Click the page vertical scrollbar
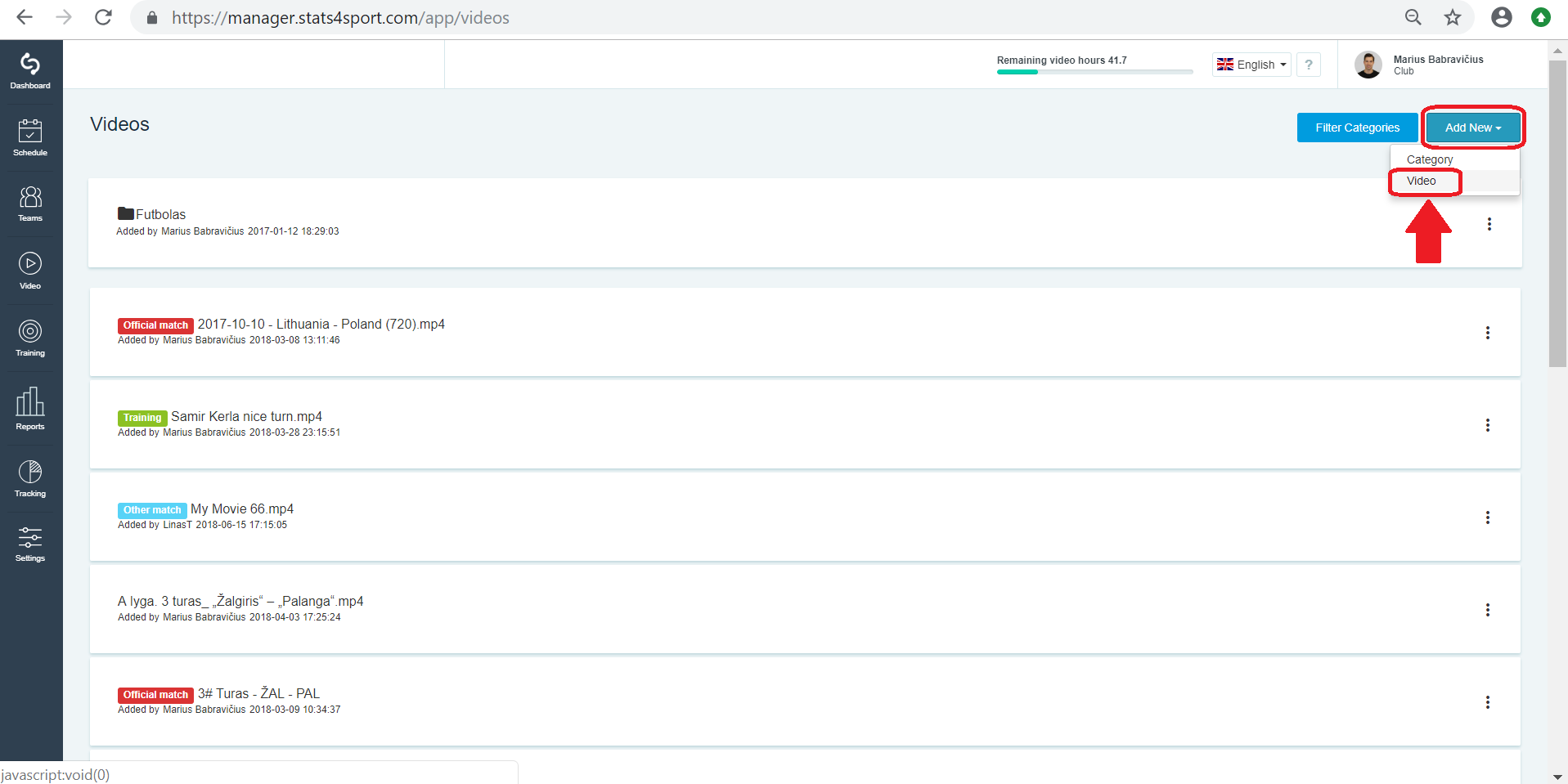1568x784 pixels. pos(1557,214)
